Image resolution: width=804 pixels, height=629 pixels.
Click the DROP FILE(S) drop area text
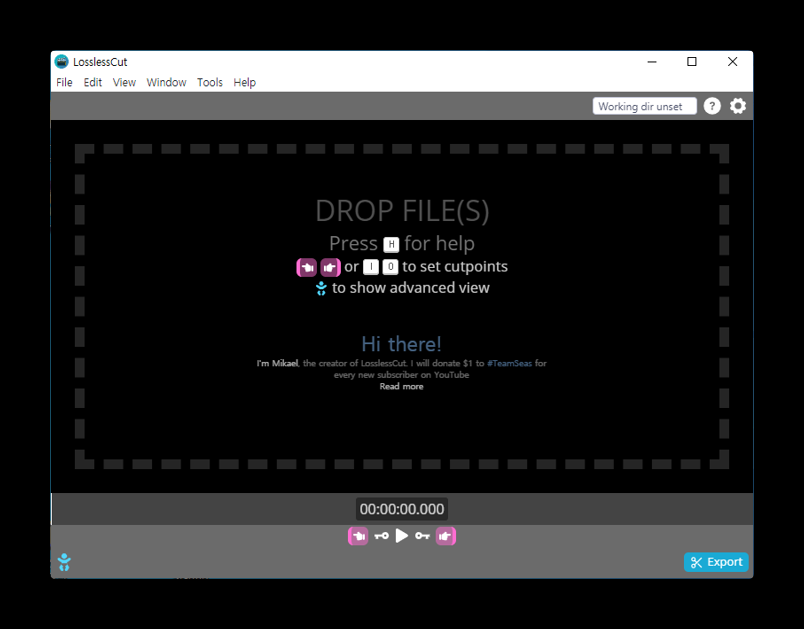click(402, 211)
